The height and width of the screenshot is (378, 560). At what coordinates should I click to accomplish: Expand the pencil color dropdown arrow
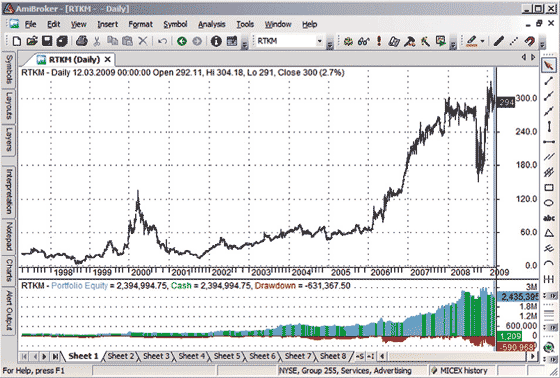(482, 41)
